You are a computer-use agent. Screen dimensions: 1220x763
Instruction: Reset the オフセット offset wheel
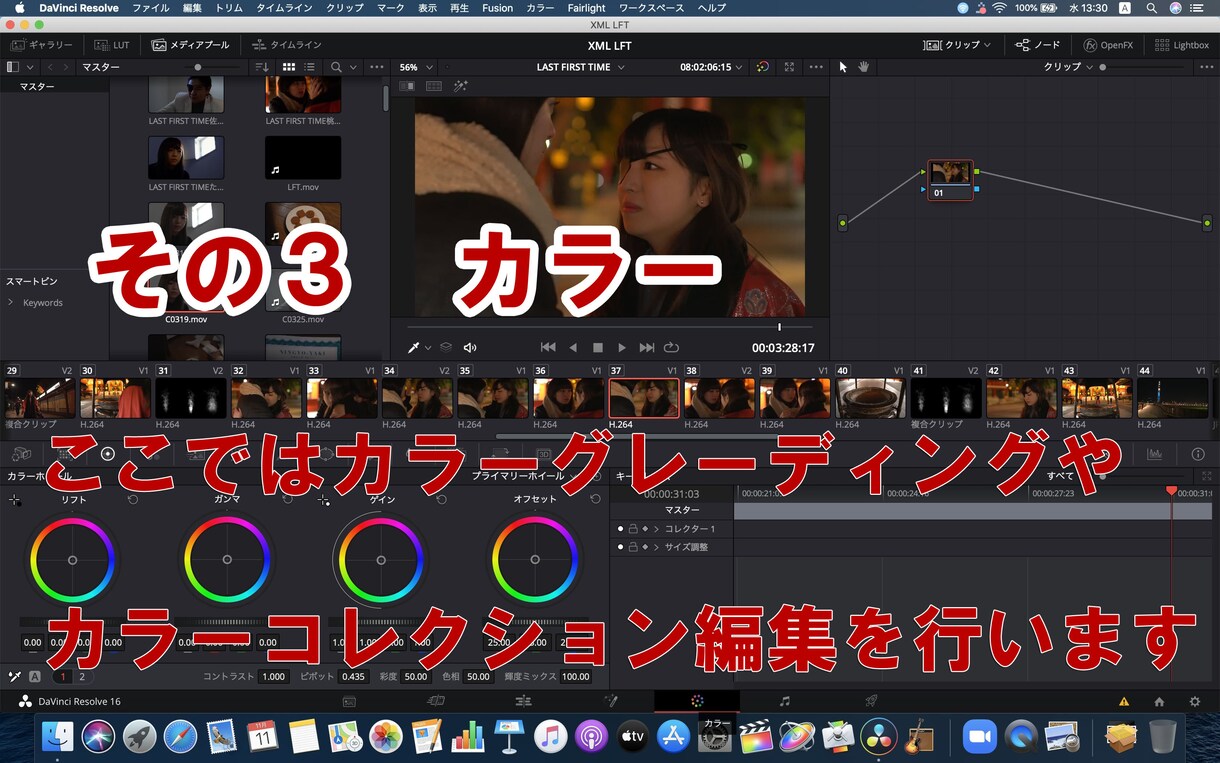[595, 499]
